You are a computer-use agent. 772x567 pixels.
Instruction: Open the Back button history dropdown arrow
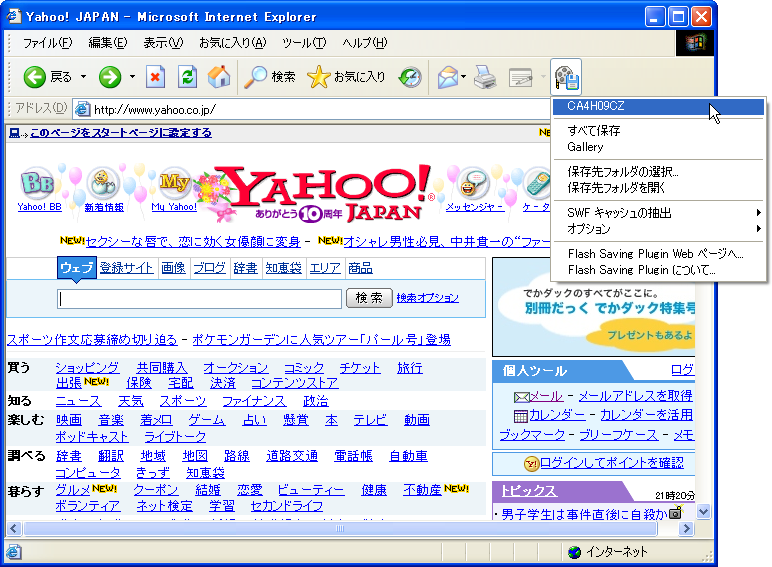click(x=83, y=77)
